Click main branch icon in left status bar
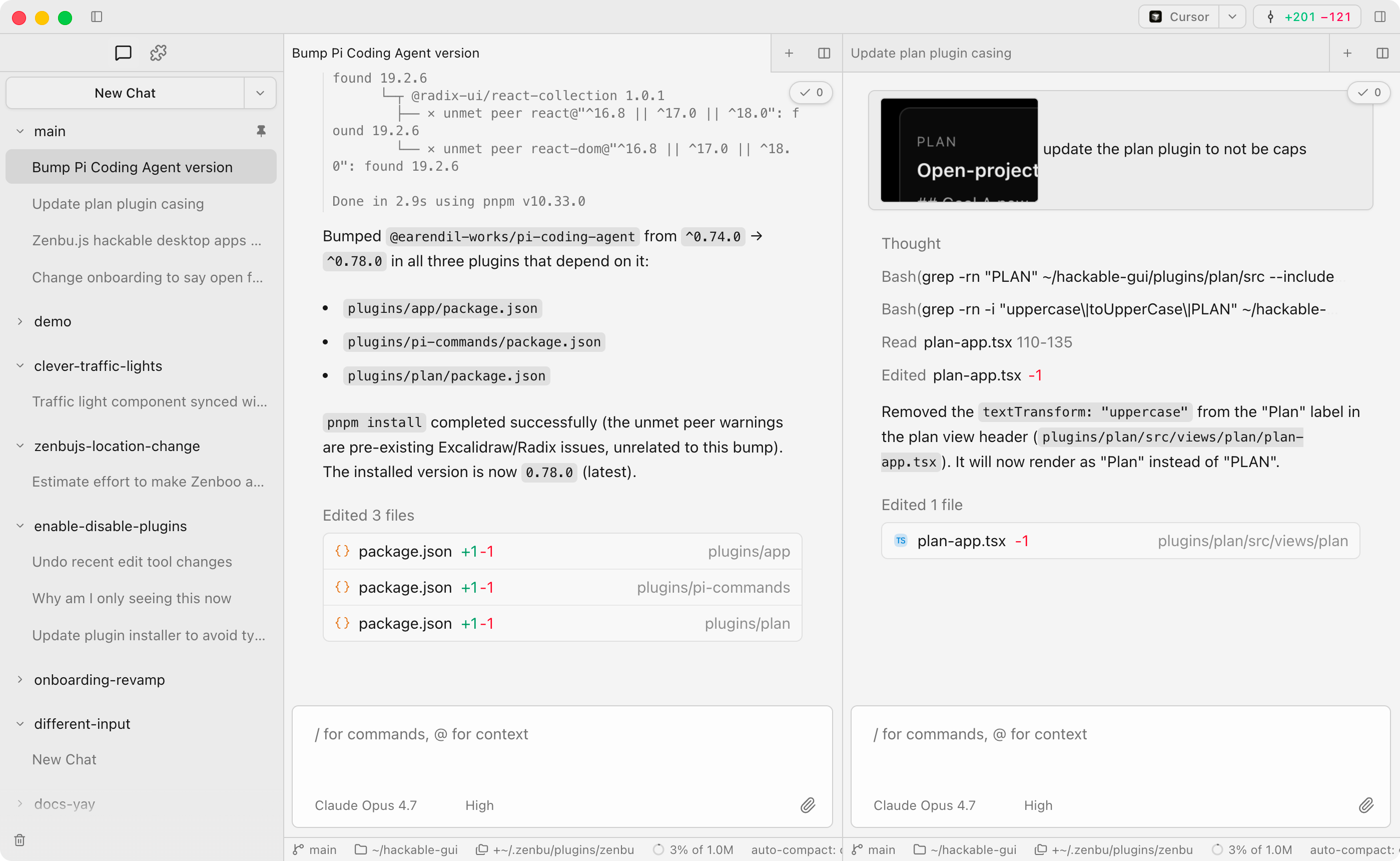This screenshot has width=1400, height=861. (298, 849)
